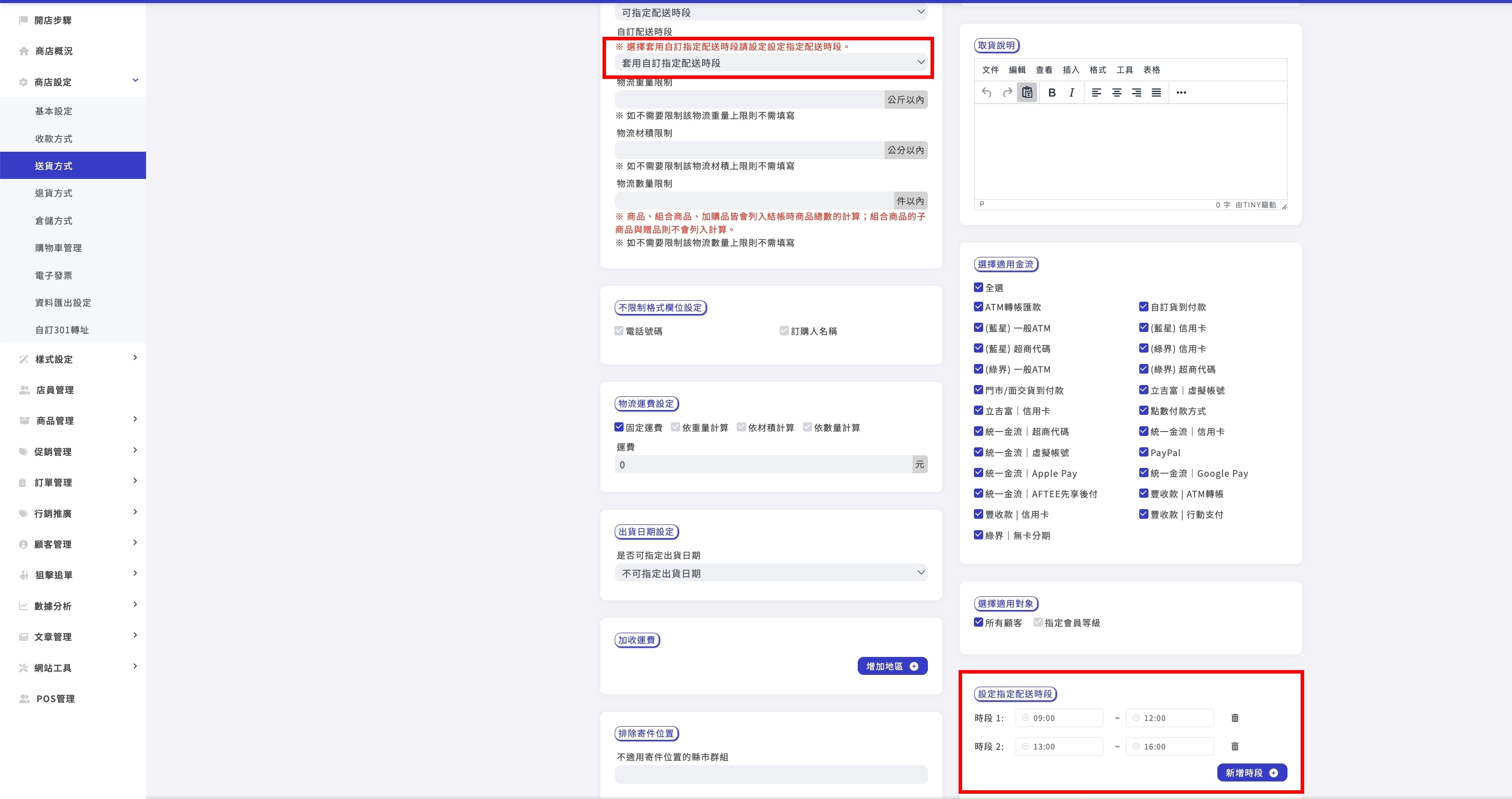
Task: Toggle italic formatting in the editor
Action: click(x=1072, y=92)
